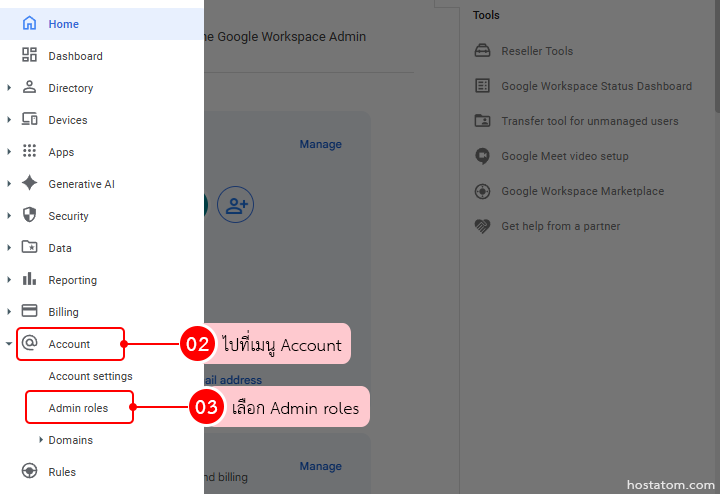The width and height of the screenshot is (720, 494).
Task: Click the Apps dot-grid icon
Action: (29, 151)
